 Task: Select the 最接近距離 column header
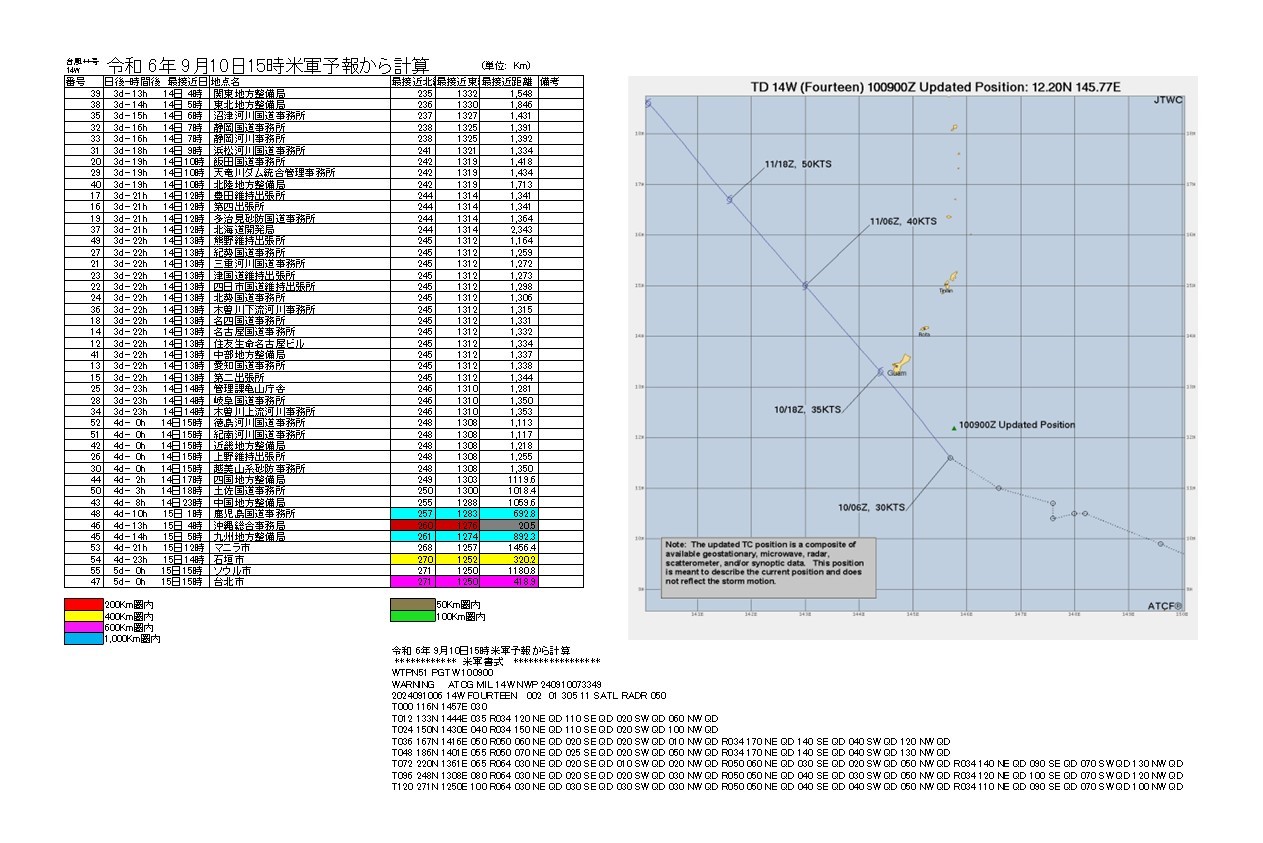[x=508, y=82]
